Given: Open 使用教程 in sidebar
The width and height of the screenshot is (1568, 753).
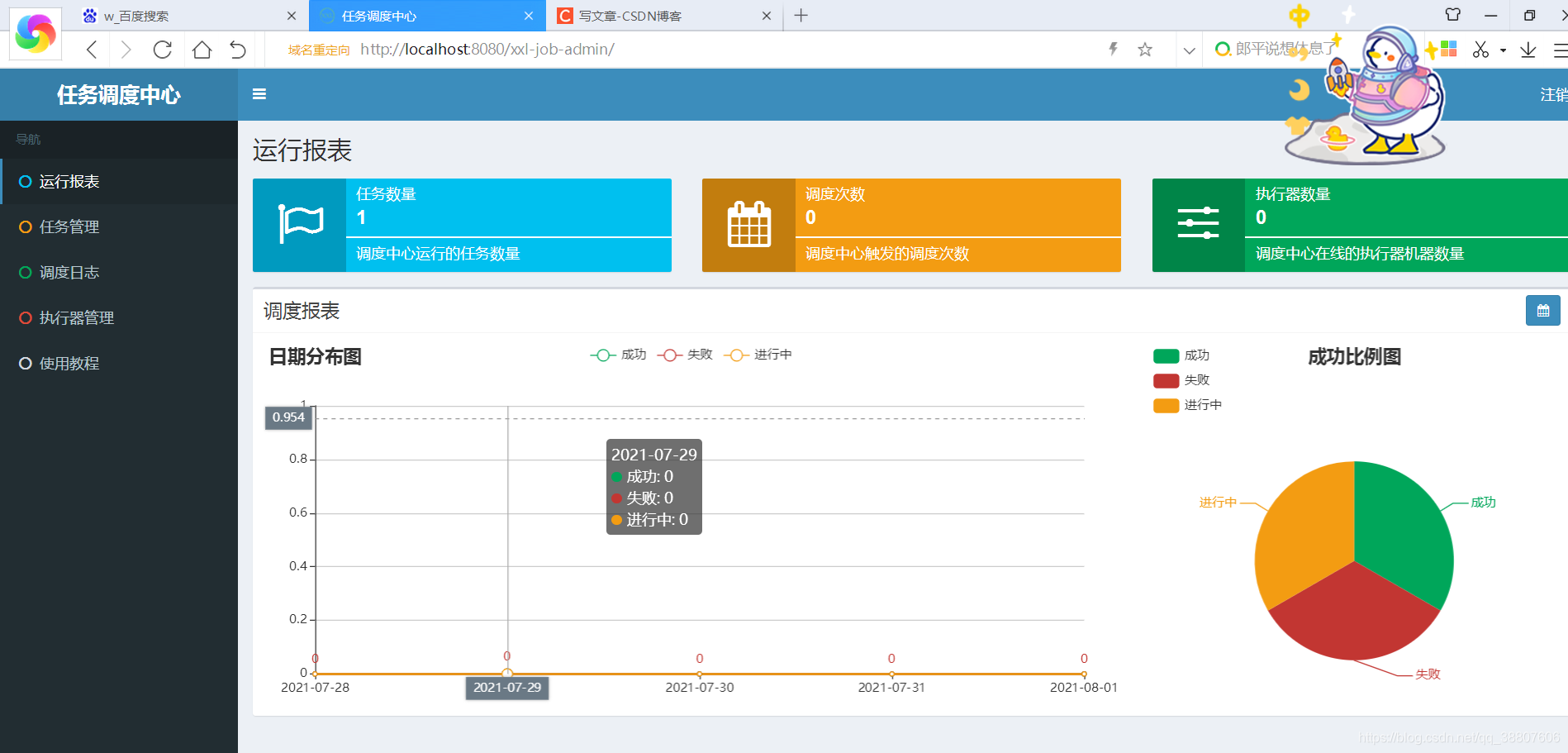Looking at the screenshot, I should coord(119,363).
